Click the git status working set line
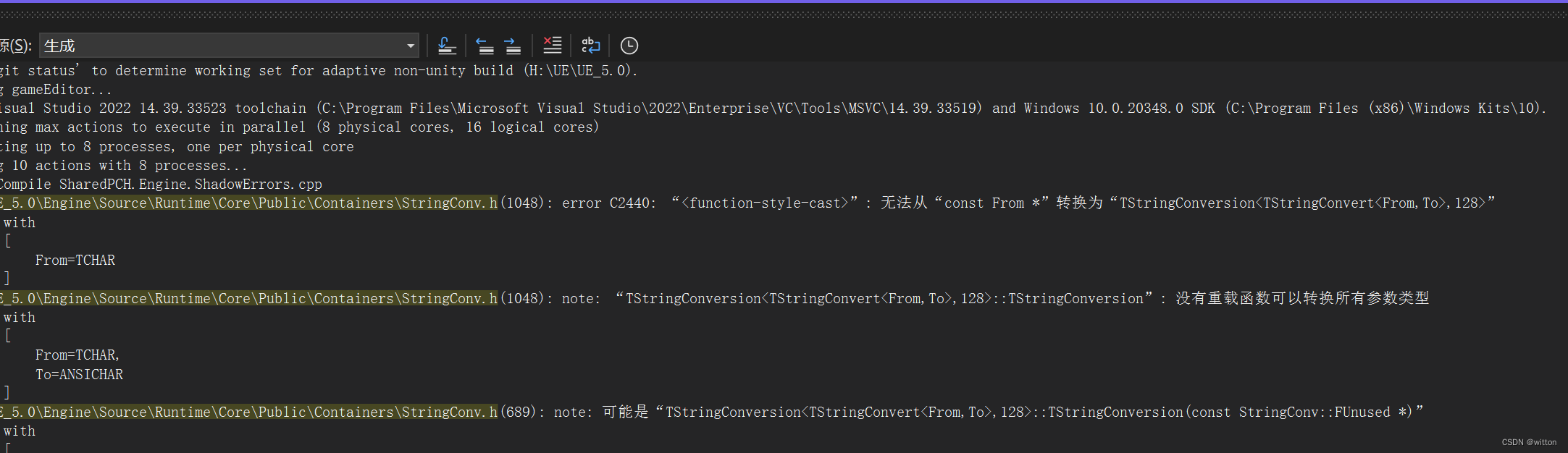This screenshot has width=1568, height=453. [319, 71]
